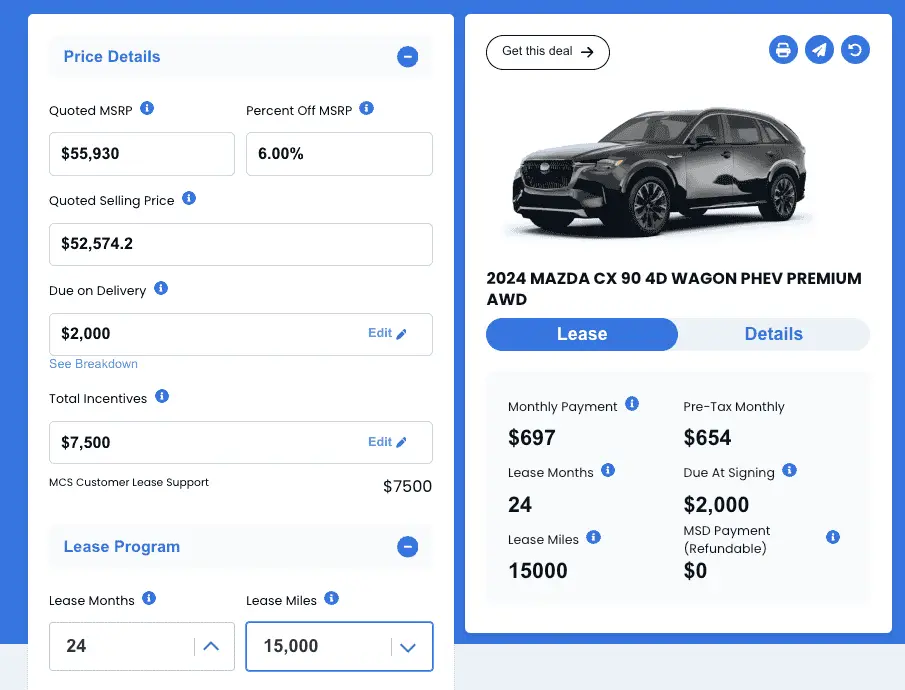This screenshot has height=690, width=905.
Task: Click info icon beside MSD Payment (Refundable)
Action: 833,538
